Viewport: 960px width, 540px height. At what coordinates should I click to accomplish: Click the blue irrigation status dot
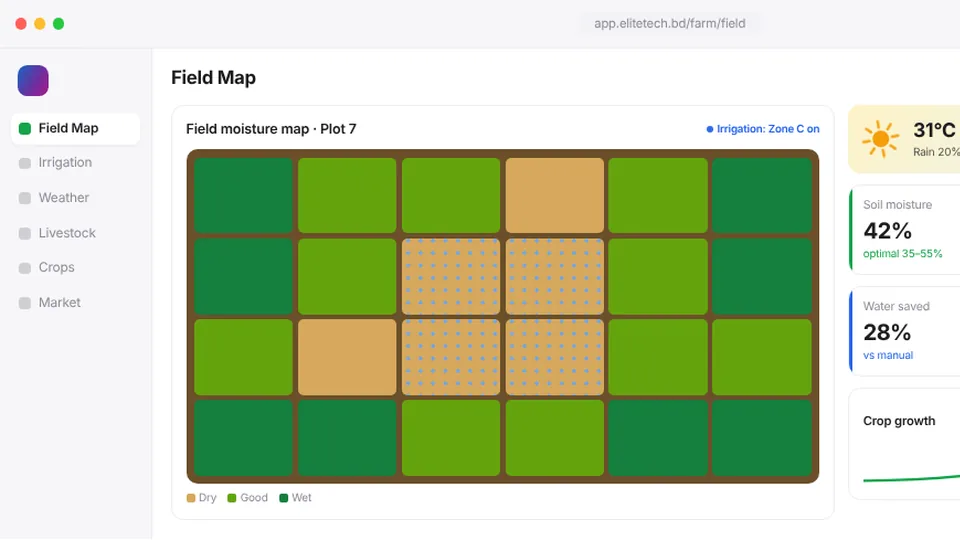(710, 129)
